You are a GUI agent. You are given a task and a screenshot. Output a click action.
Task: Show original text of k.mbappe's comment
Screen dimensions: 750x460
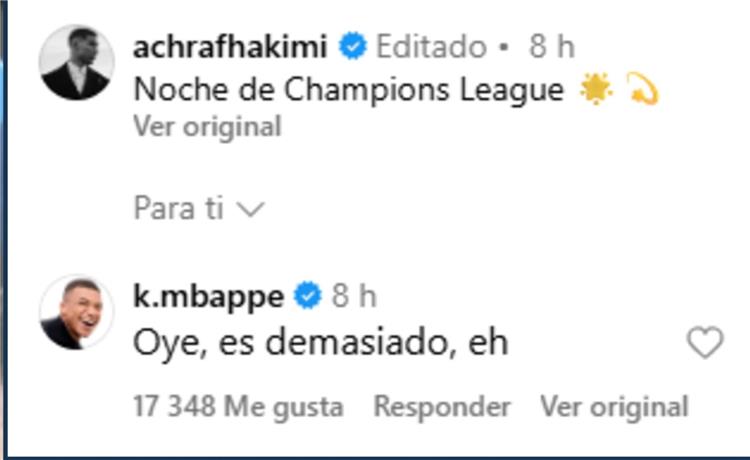tap(614, 407)
